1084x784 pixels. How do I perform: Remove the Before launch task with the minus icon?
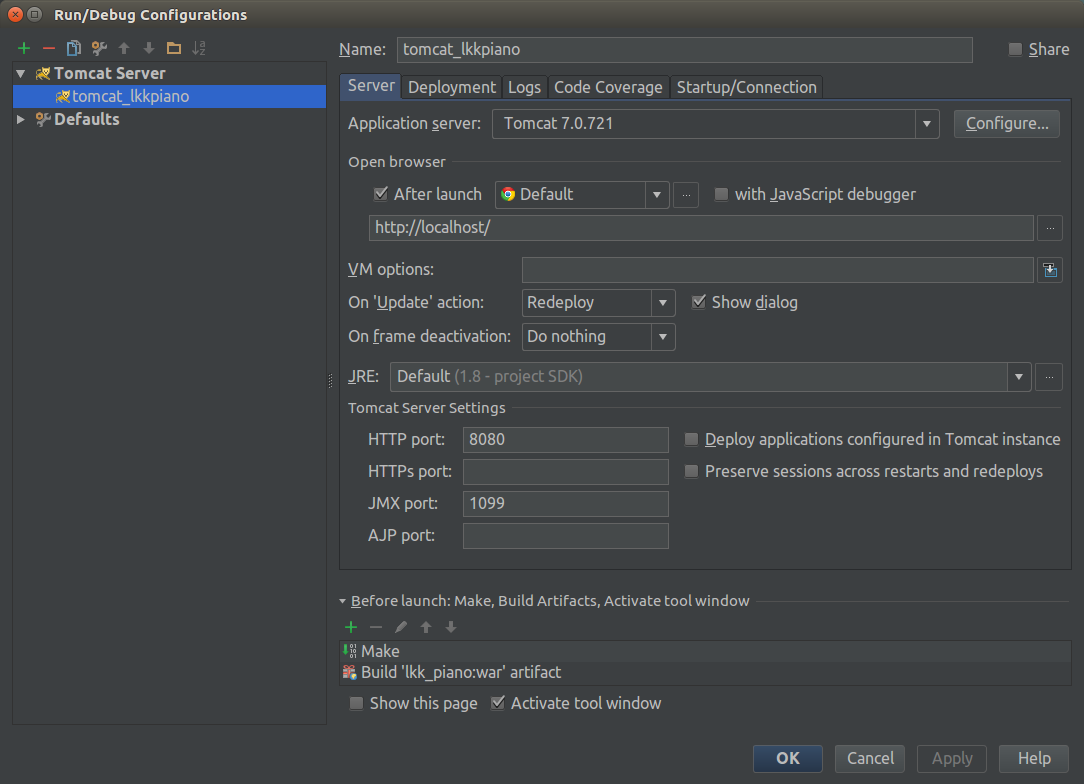point(376,627)
